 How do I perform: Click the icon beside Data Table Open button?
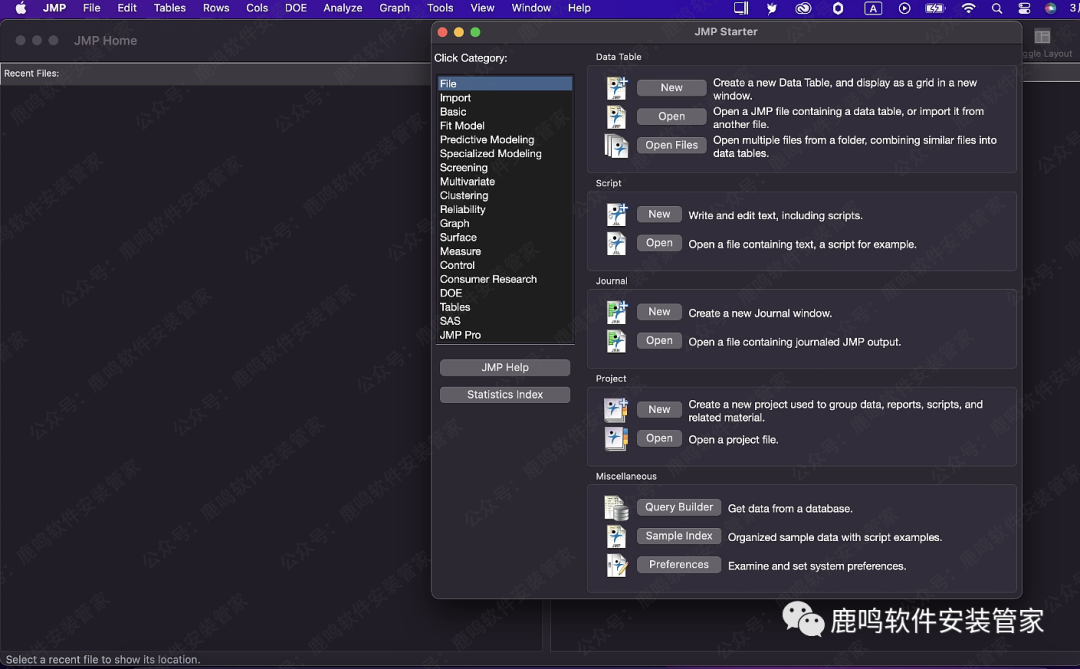[x=616, y=117]
